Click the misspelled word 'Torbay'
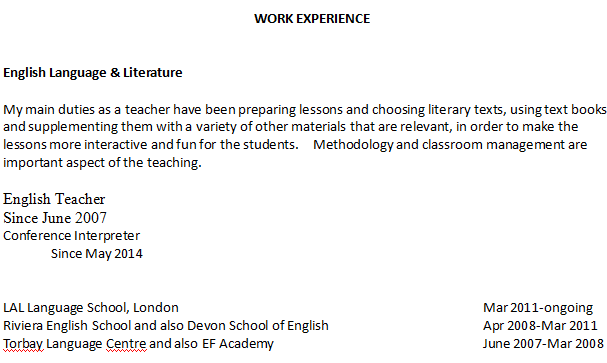 pyautogui.click(x=23, y=344)
